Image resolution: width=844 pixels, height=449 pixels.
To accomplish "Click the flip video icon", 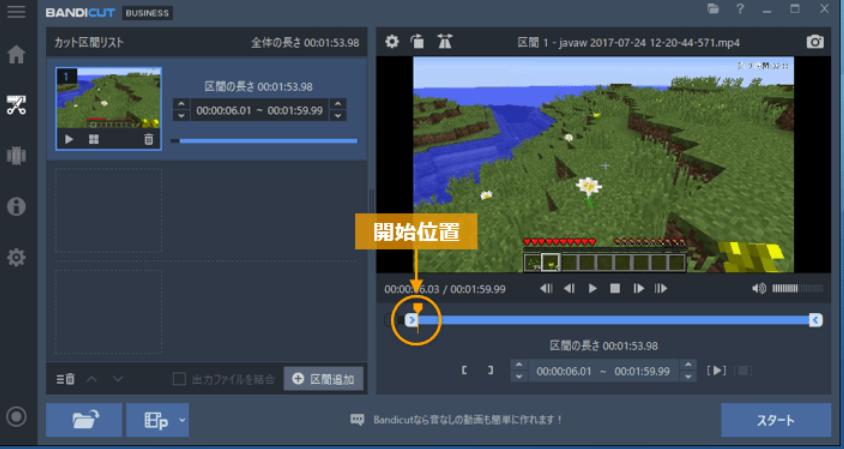I will coord(445,41).
